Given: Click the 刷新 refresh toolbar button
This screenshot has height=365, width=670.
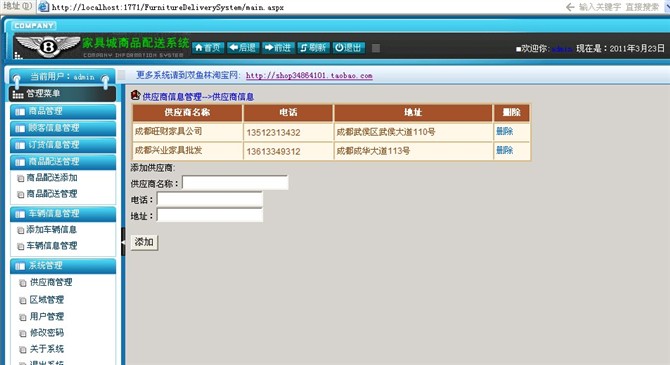Looking at the screenshot, I should click(313, 48).
